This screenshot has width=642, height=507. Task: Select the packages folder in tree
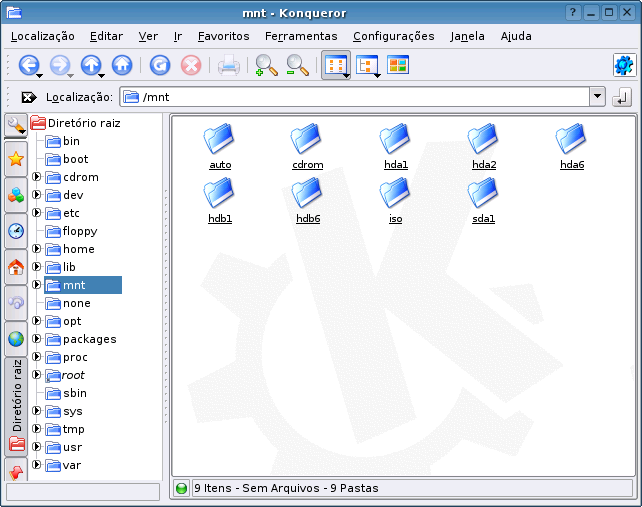pyautogui.click(x=81, y=340)
